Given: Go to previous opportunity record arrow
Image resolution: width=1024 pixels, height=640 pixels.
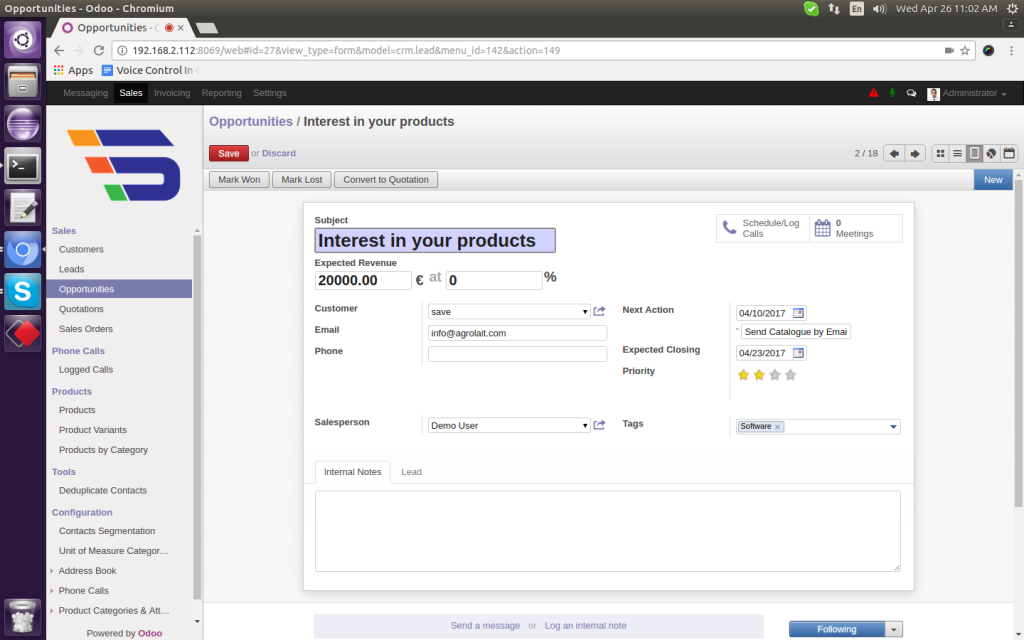Looking at the screenshot, I should pyautogui.click(x=893, y=153).
